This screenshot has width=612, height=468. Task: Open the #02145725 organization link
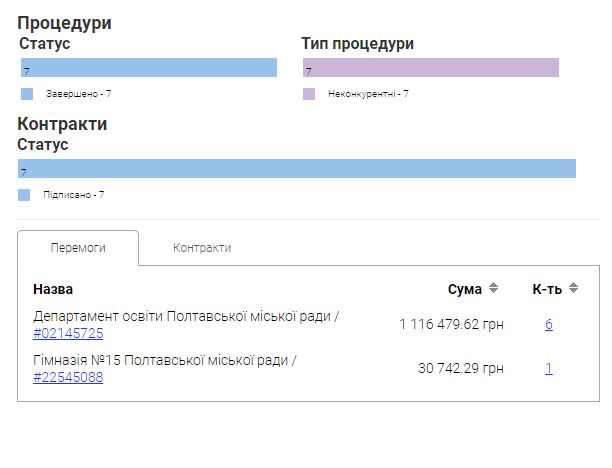pyautogui.click(x=68, y=333)
